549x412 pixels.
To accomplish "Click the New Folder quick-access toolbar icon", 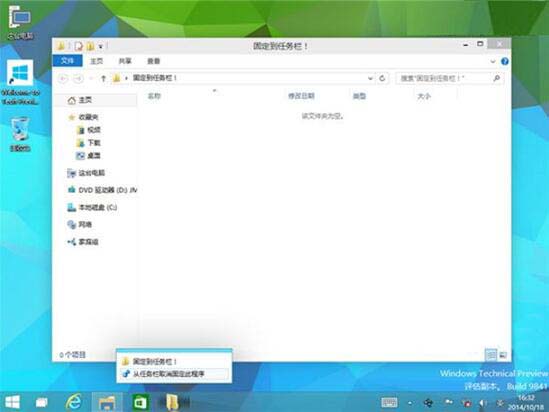I will pos(90,46).
